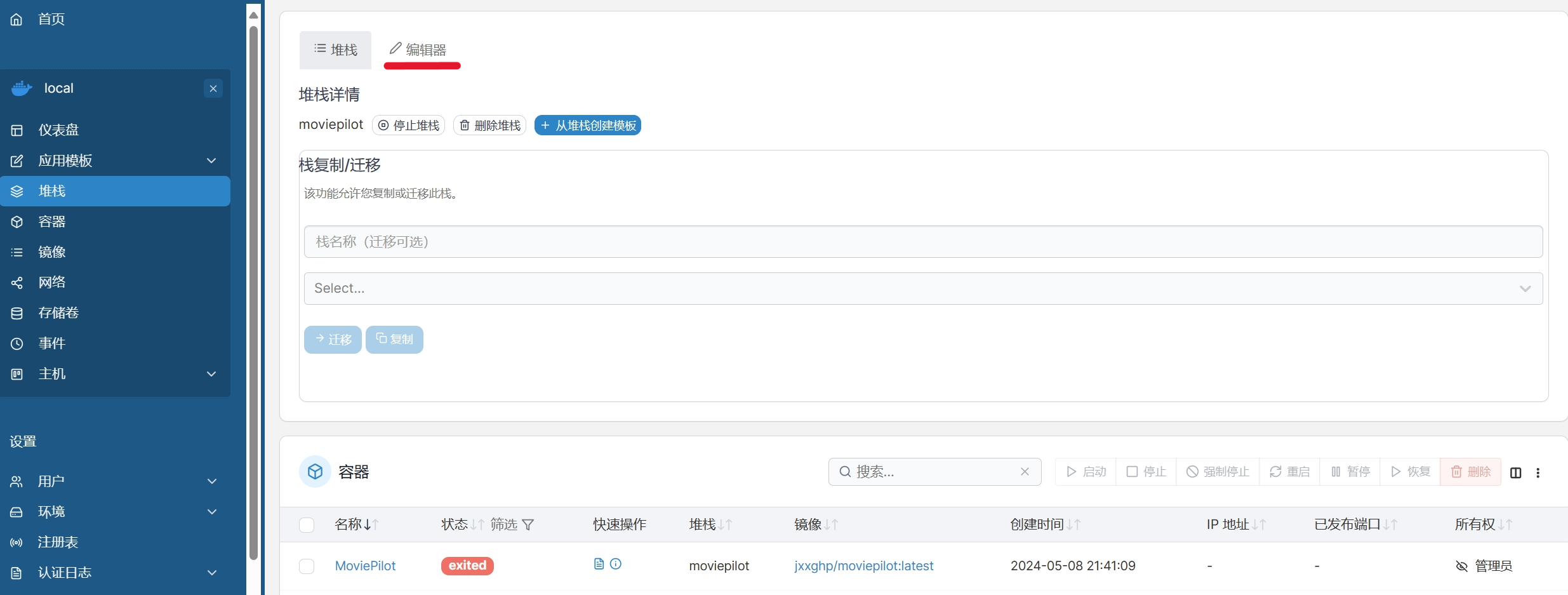Clear the container search box
The height and width of the screenshot is (595, 1568).
[1025, 472]
